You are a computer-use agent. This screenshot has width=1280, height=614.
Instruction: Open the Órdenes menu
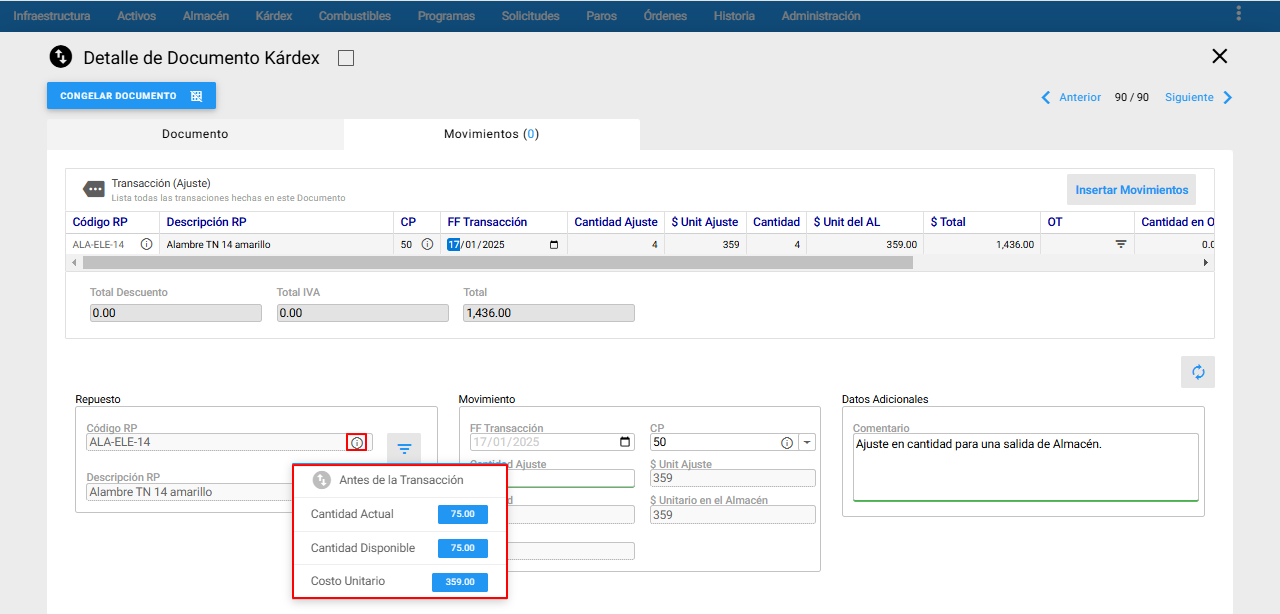point(666,16)
